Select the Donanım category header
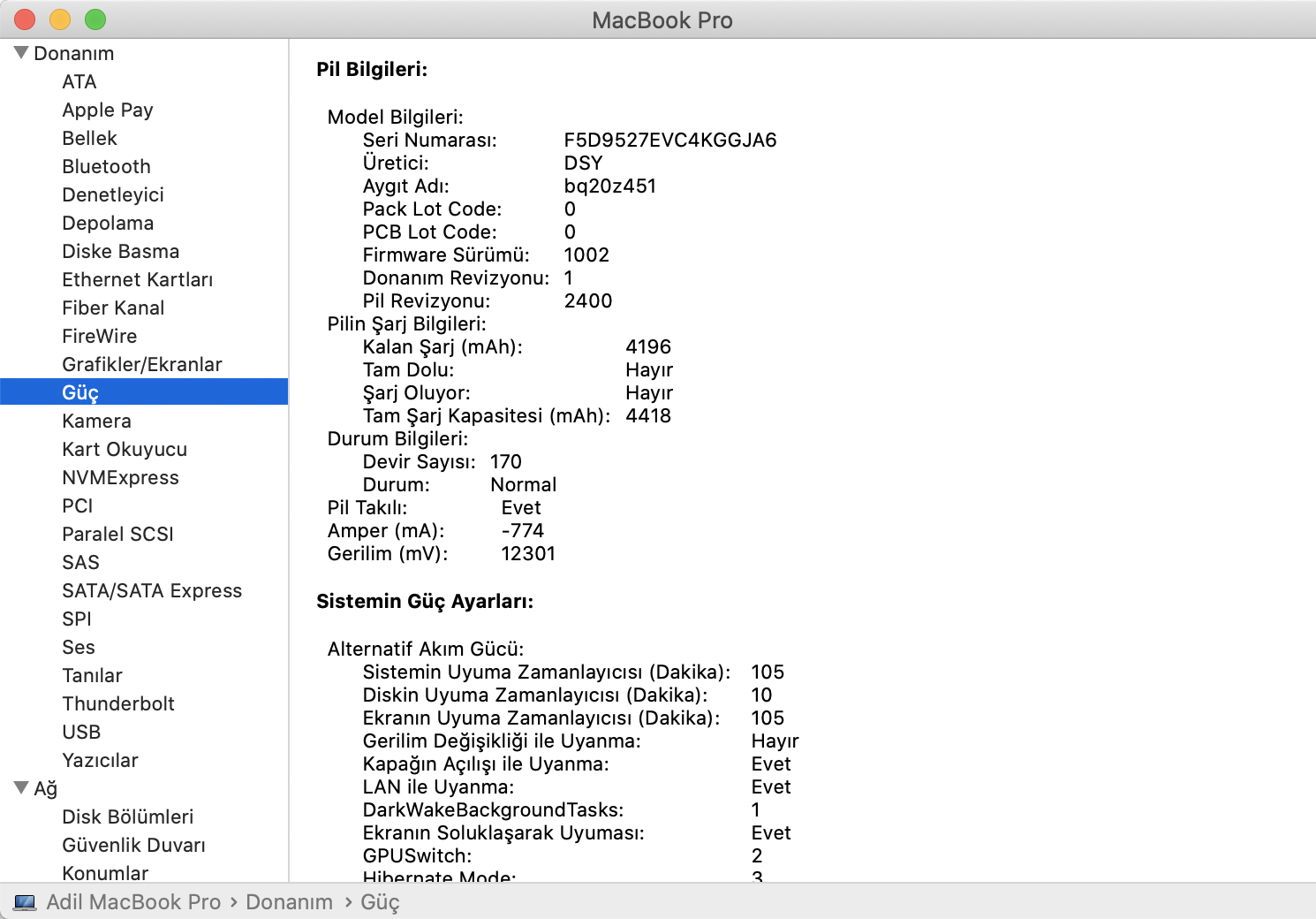The image size is (1316, 919). point(74,54)
